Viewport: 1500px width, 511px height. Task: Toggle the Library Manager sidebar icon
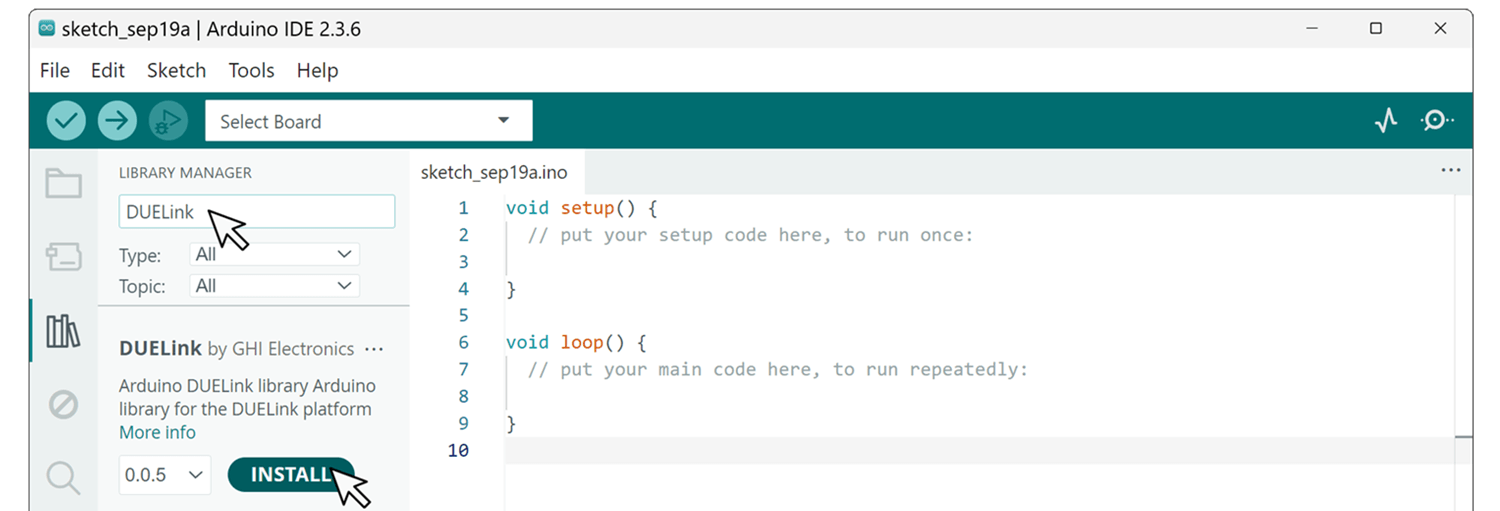pyautogui.click(x=63, y=331)
